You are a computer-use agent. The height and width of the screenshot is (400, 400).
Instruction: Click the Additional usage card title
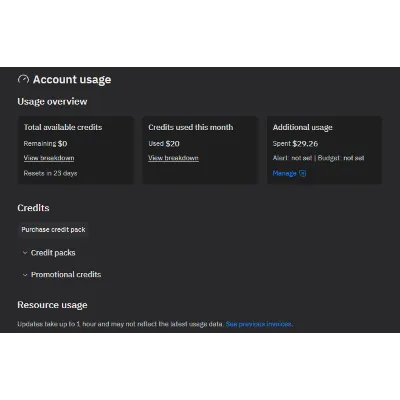pyautogui.click(x=303, y=127)
